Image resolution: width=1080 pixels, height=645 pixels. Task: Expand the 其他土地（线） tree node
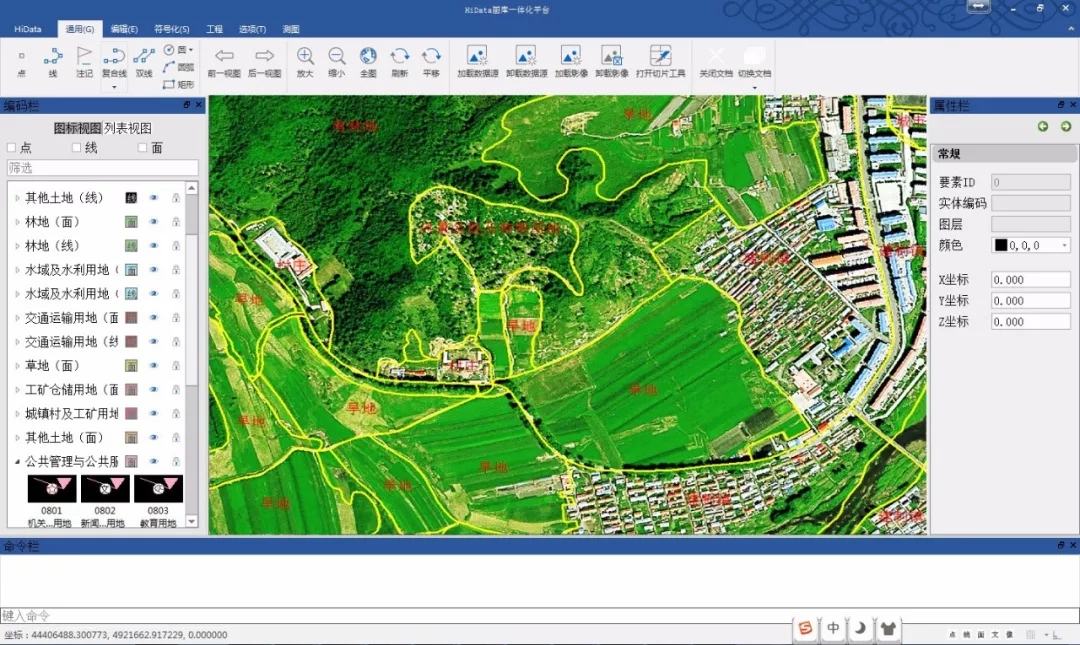pyautogui.click(x=17, y=198)
